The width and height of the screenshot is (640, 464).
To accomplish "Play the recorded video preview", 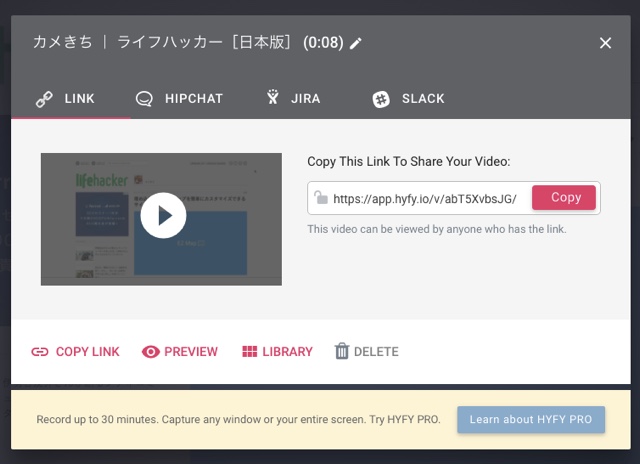I will [163, 215].
